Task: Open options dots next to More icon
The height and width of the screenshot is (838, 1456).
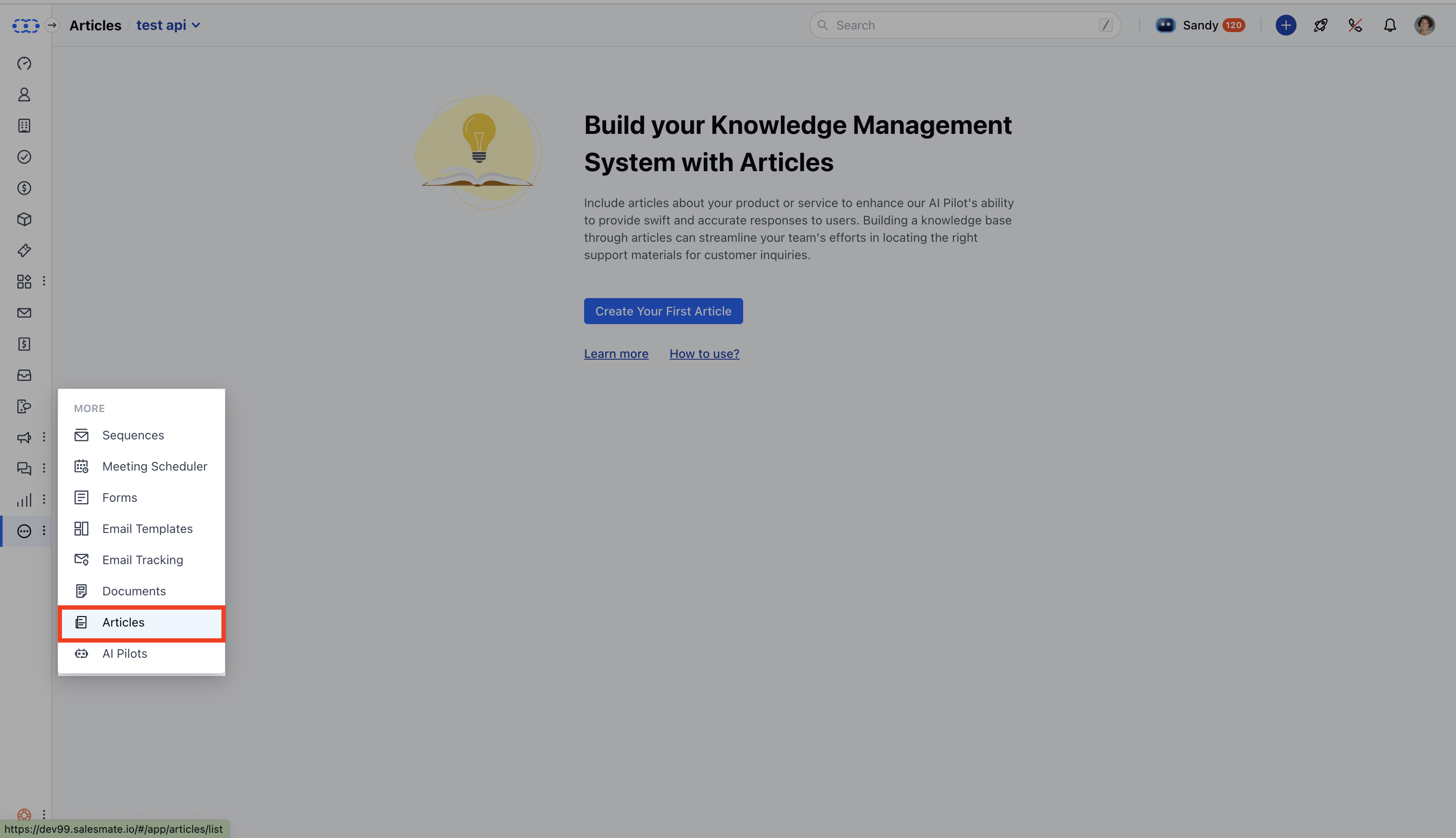Action: click(x=44, y=531)
